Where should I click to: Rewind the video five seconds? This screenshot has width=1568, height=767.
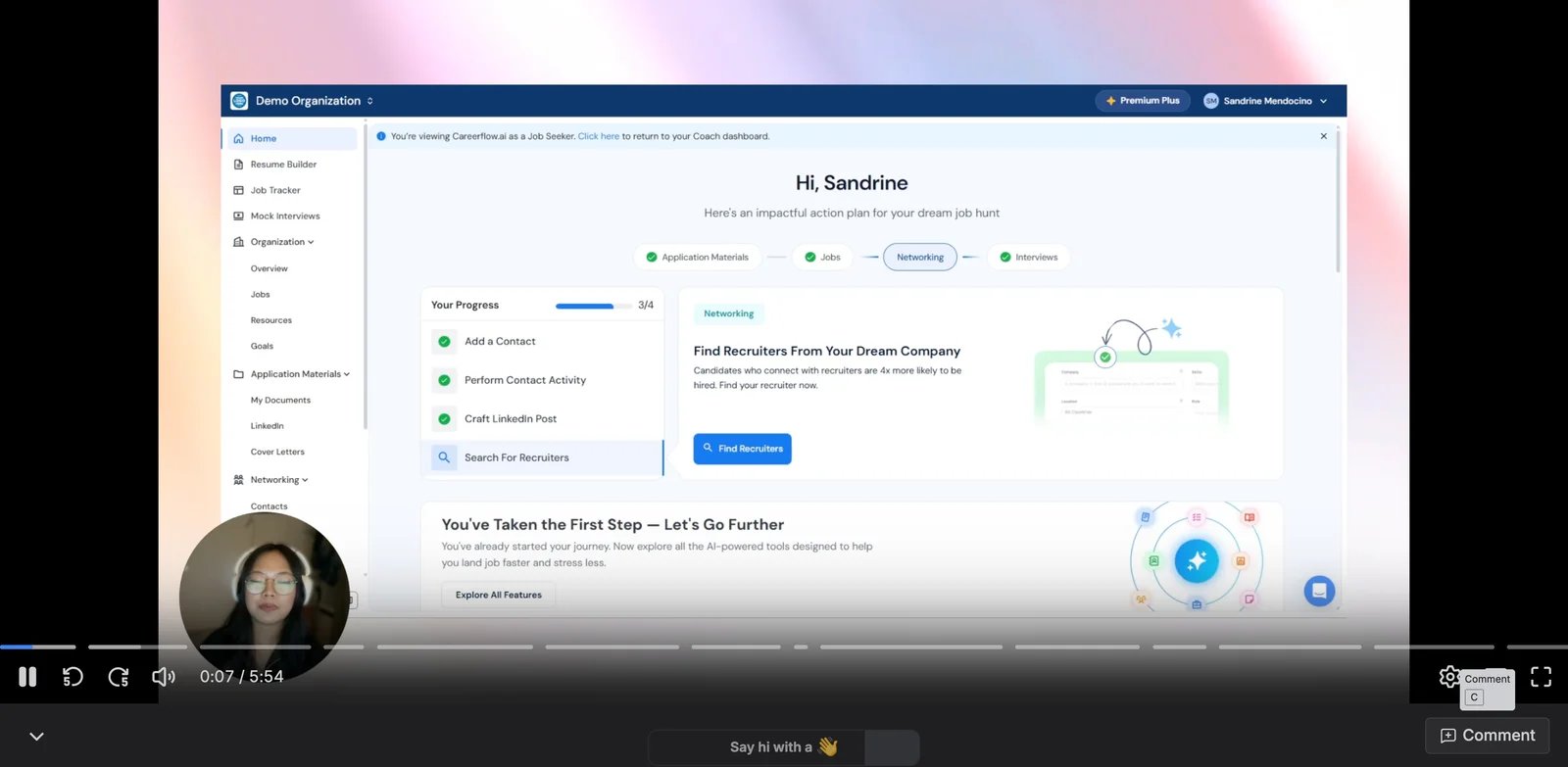[73, 677]
